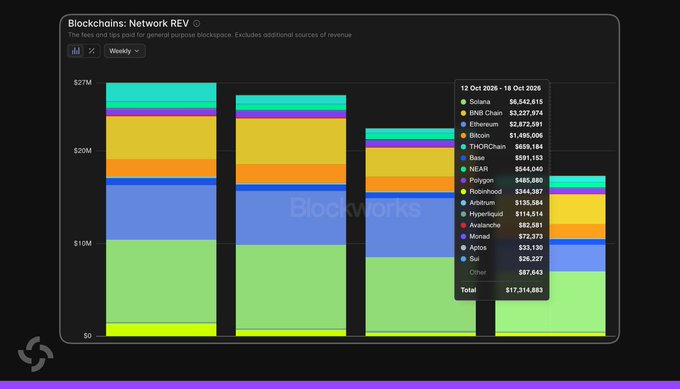
Task: Click the Hyperliquid legend dot in tooltip
Action: click(463, 214)
